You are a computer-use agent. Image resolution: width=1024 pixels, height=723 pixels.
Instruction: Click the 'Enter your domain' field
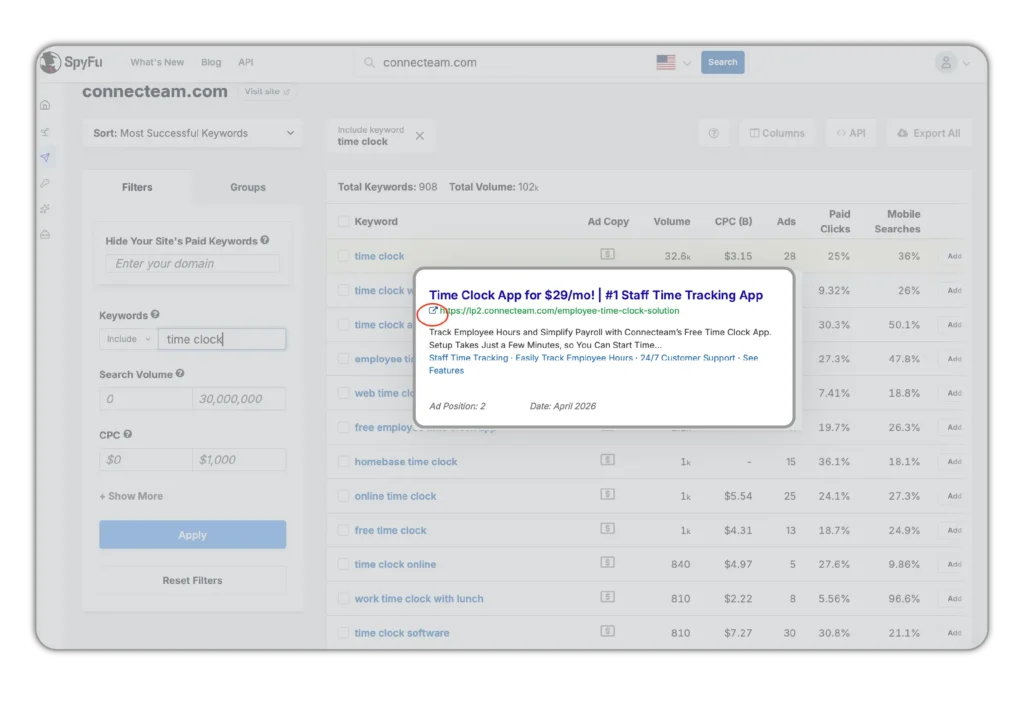pos(193,264)
